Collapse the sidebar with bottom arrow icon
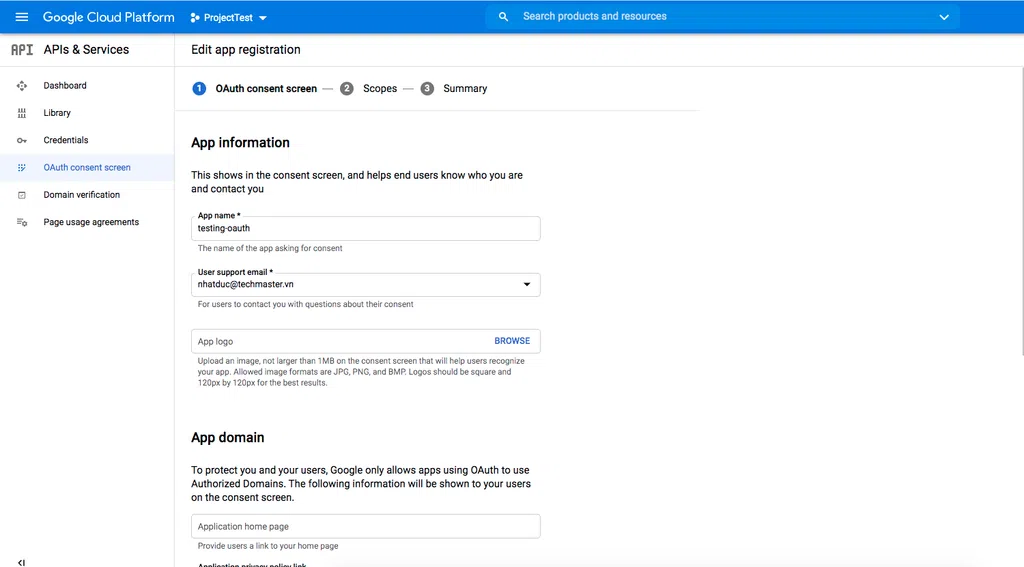This screenshot has width=1024, height=567. coord(22,562)
